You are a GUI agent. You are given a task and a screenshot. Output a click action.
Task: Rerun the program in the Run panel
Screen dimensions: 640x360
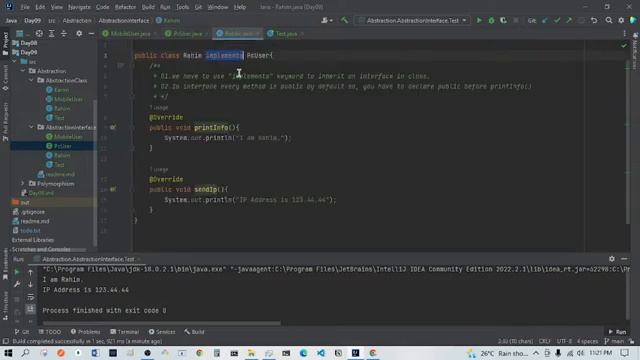click(17, 272)
